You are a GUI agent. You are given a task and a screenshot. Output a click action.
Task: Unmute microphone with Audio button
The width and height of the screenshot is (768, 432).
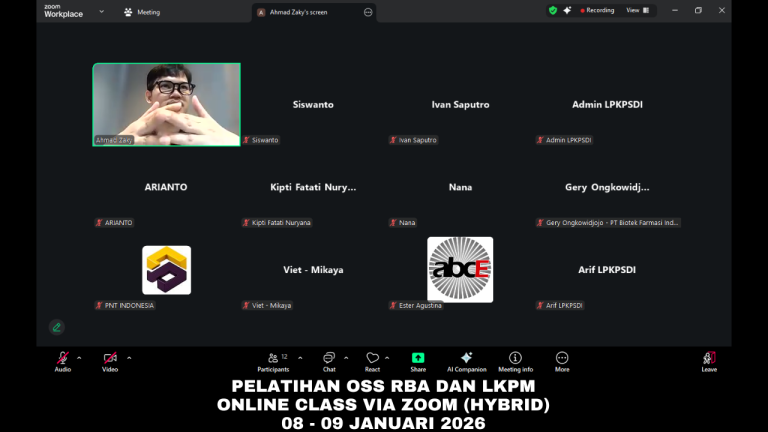(63, 362)
